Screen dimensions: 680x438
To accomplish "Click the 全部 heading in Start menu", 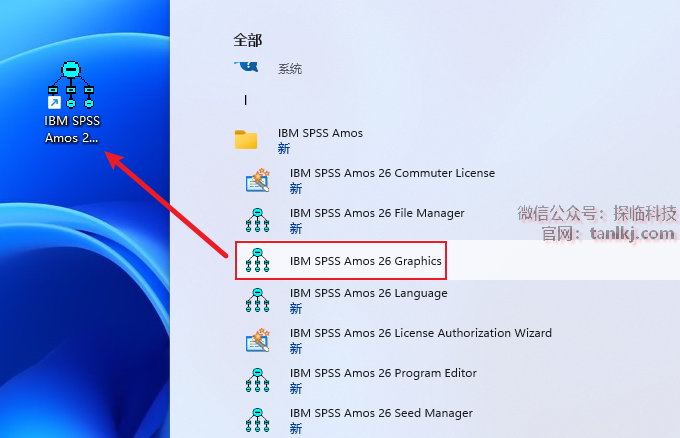I will pos(248,40).
